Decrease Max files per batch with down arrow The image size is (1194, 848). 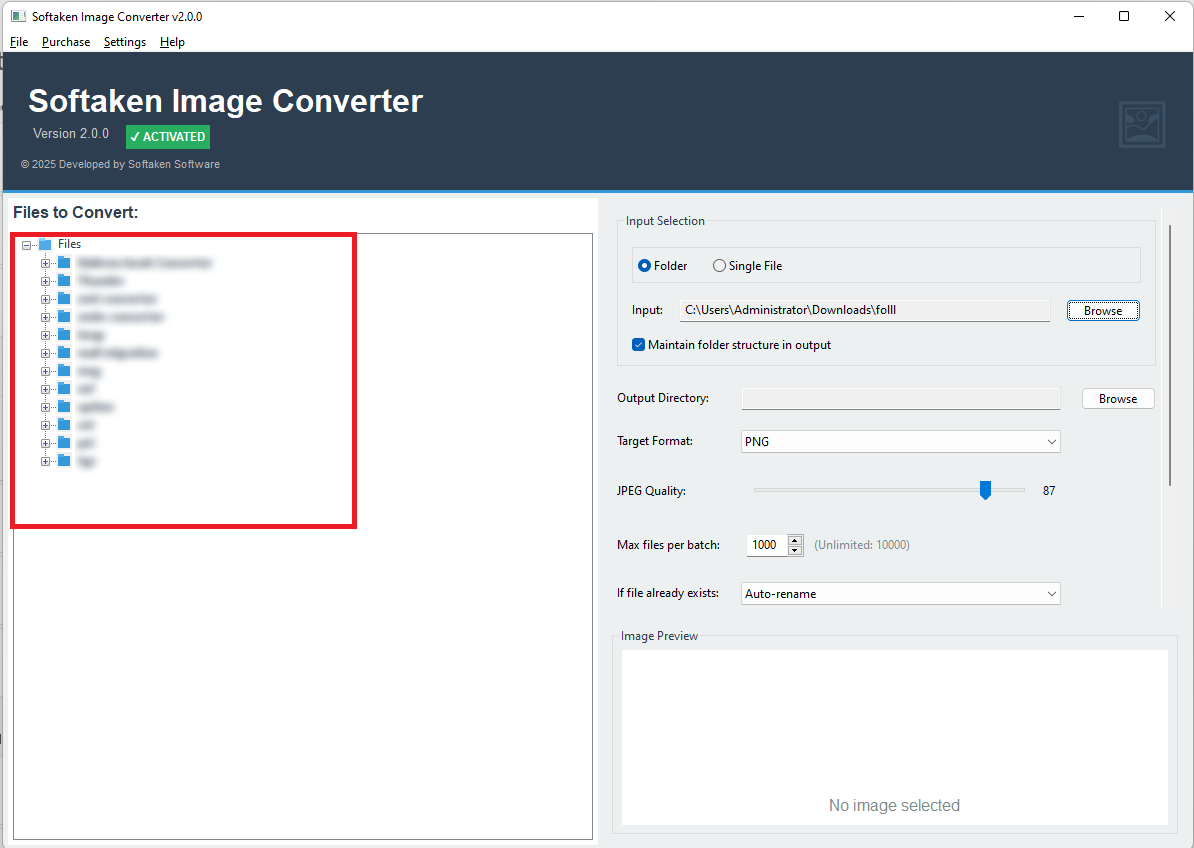pyautogui.click(x=795, y=550)
